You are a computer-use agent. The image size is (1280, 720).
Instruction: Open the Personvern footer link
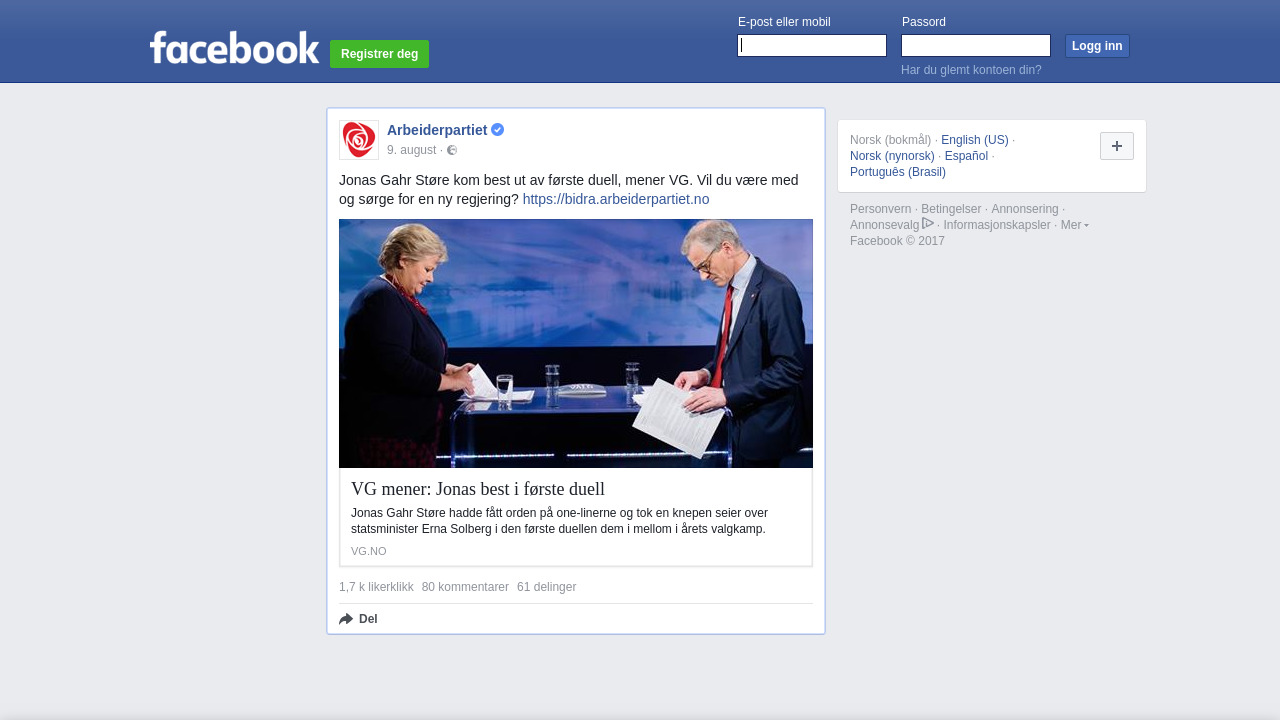click(881, 209)
